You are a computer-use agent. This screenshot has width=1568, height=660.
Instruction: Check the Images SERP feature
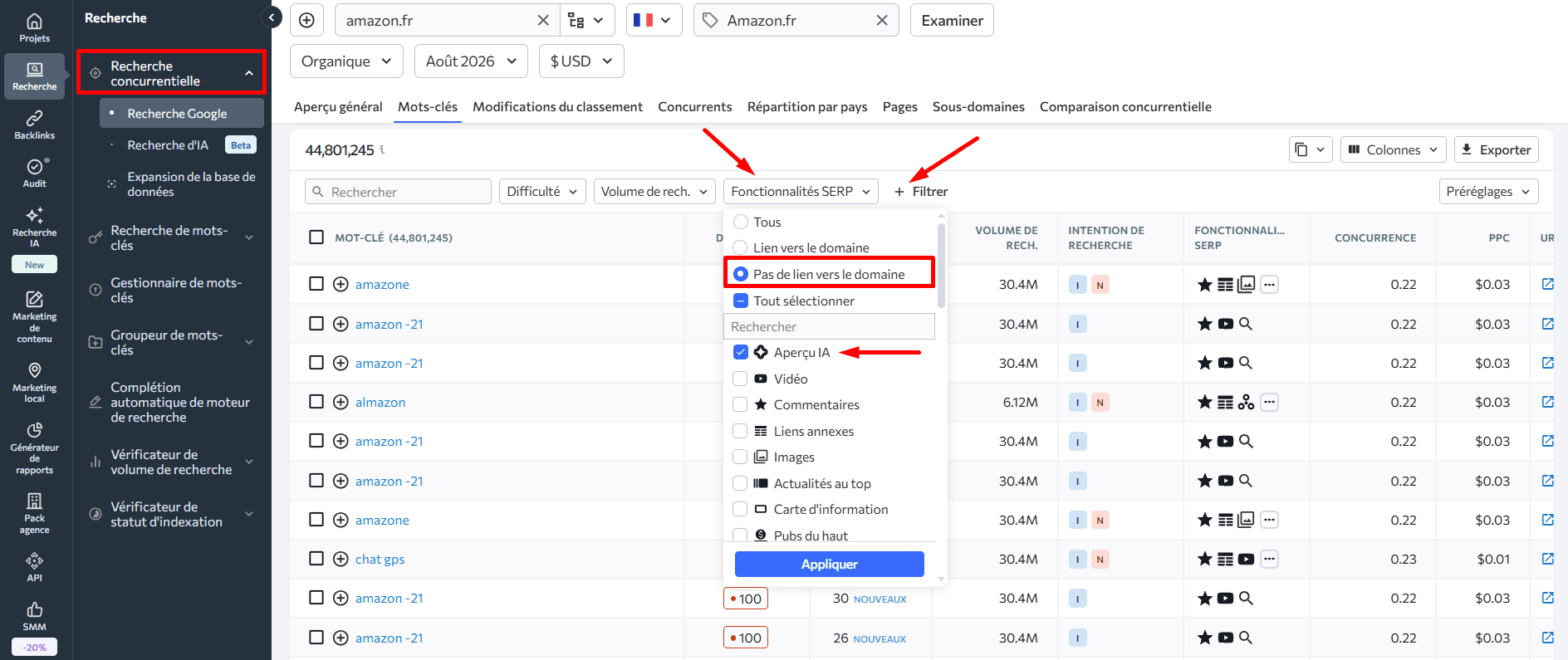pyautogui.click(x=741, y=457)
